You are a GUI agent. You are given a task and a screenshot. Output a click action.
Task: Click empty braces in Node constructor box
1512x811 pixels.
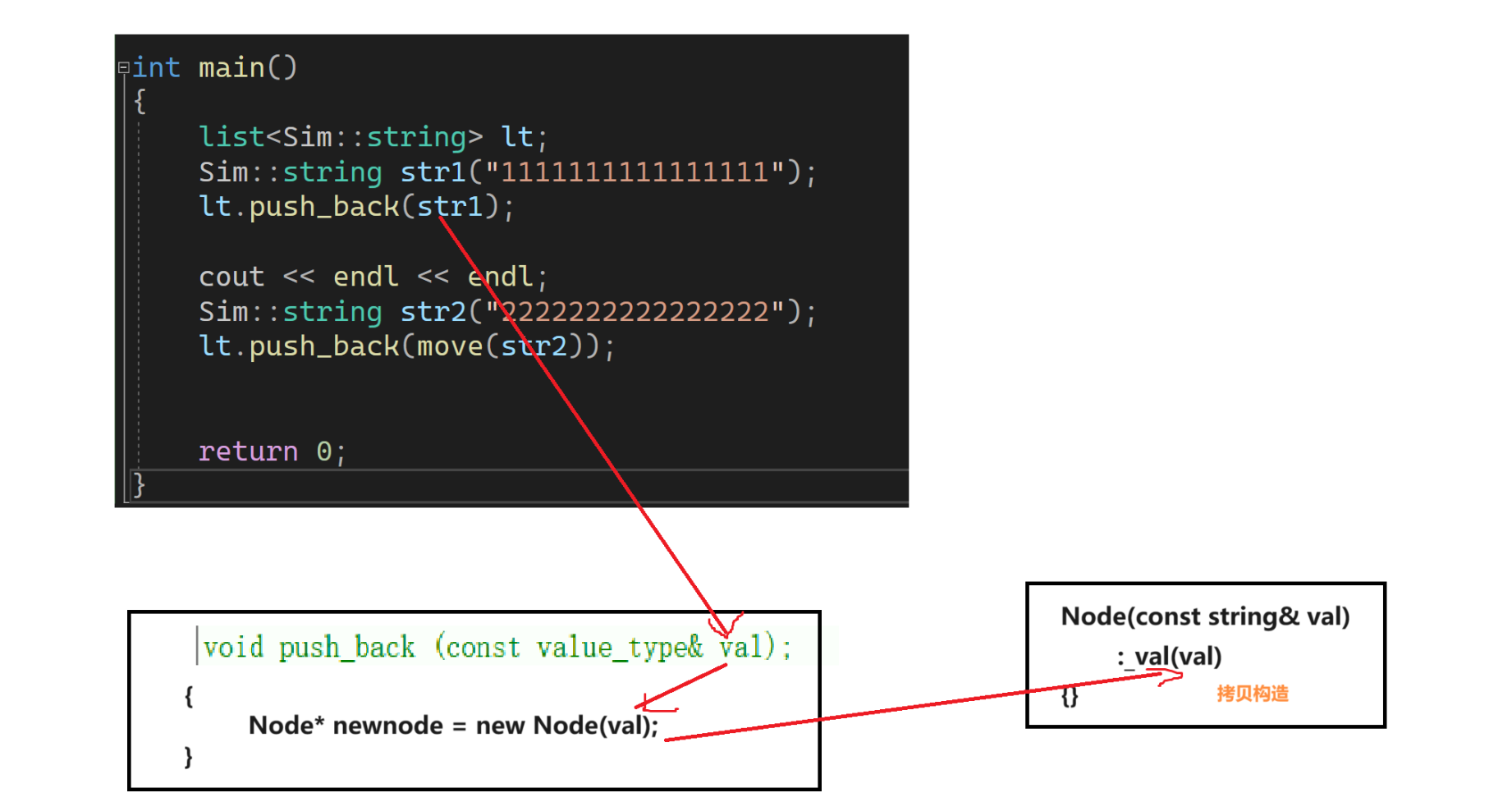click(1070, 696)
